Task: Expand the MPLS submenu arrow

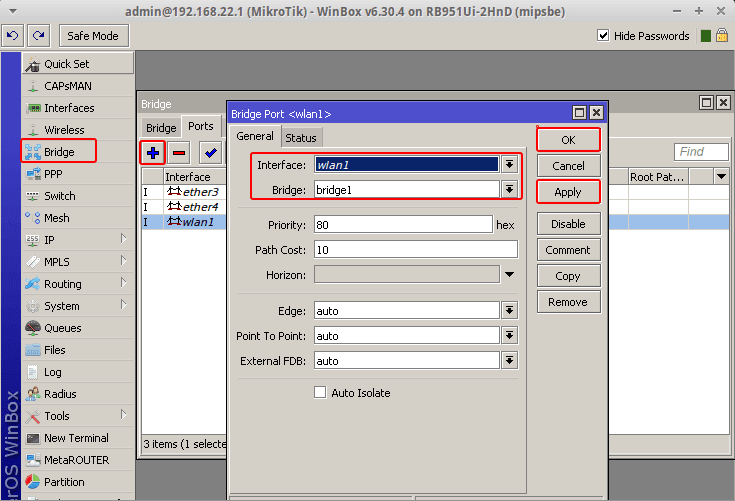Action: click(x=123, y=261)
